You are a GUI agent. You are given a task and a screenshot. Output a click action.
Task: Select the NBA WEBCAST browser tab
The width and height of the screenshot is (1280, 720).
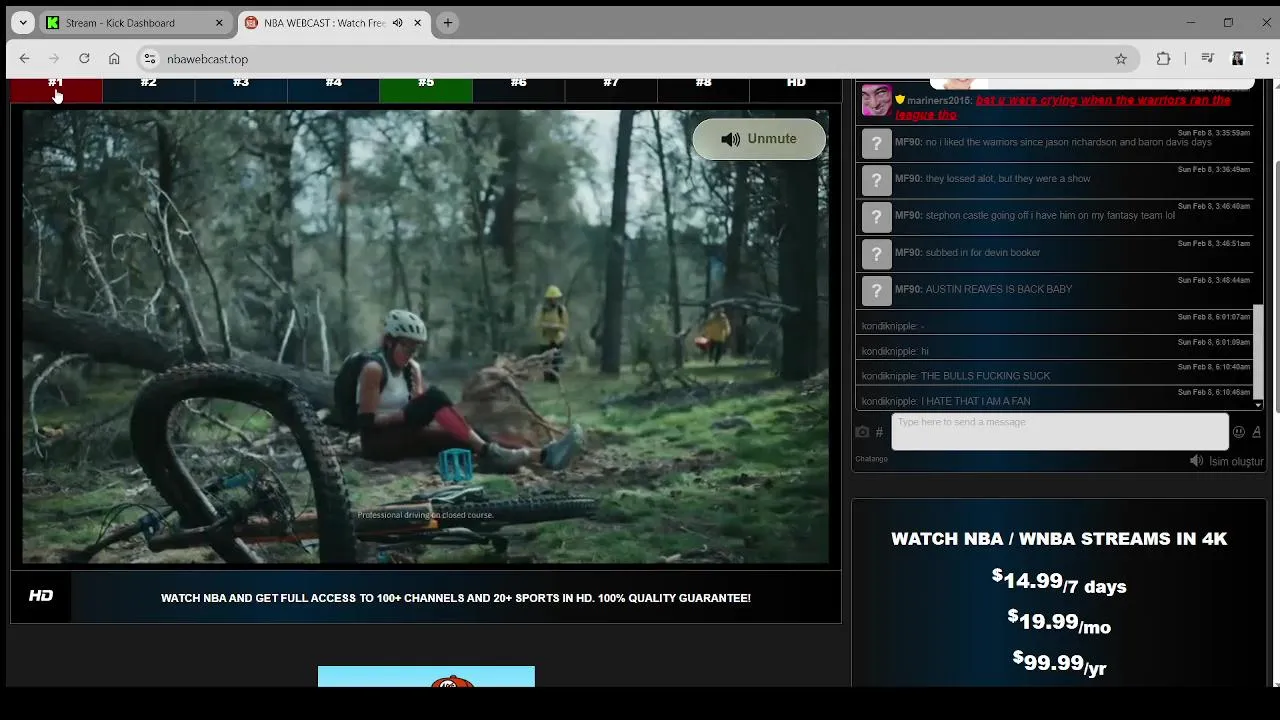coord(335,23)
